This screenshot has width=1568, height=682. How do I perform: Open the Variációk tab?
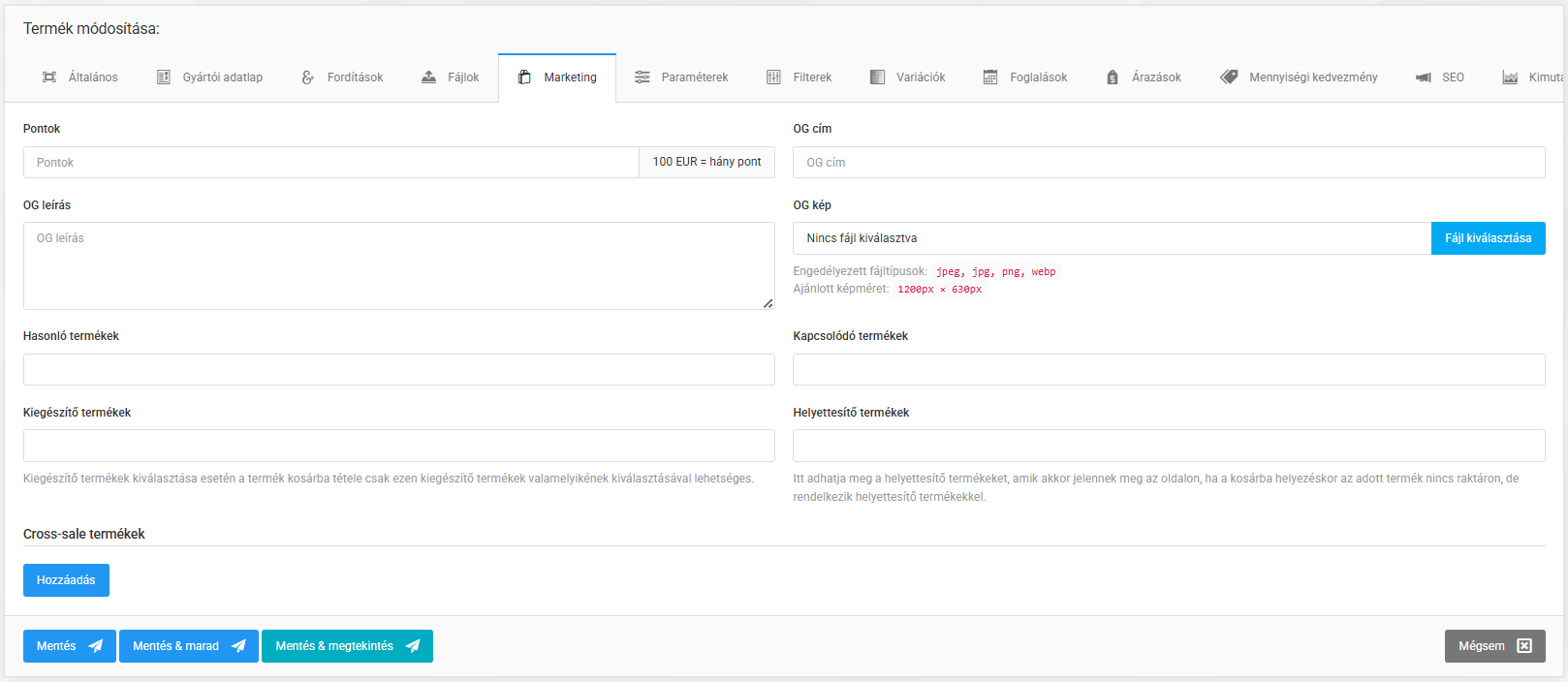coord(908,77)
